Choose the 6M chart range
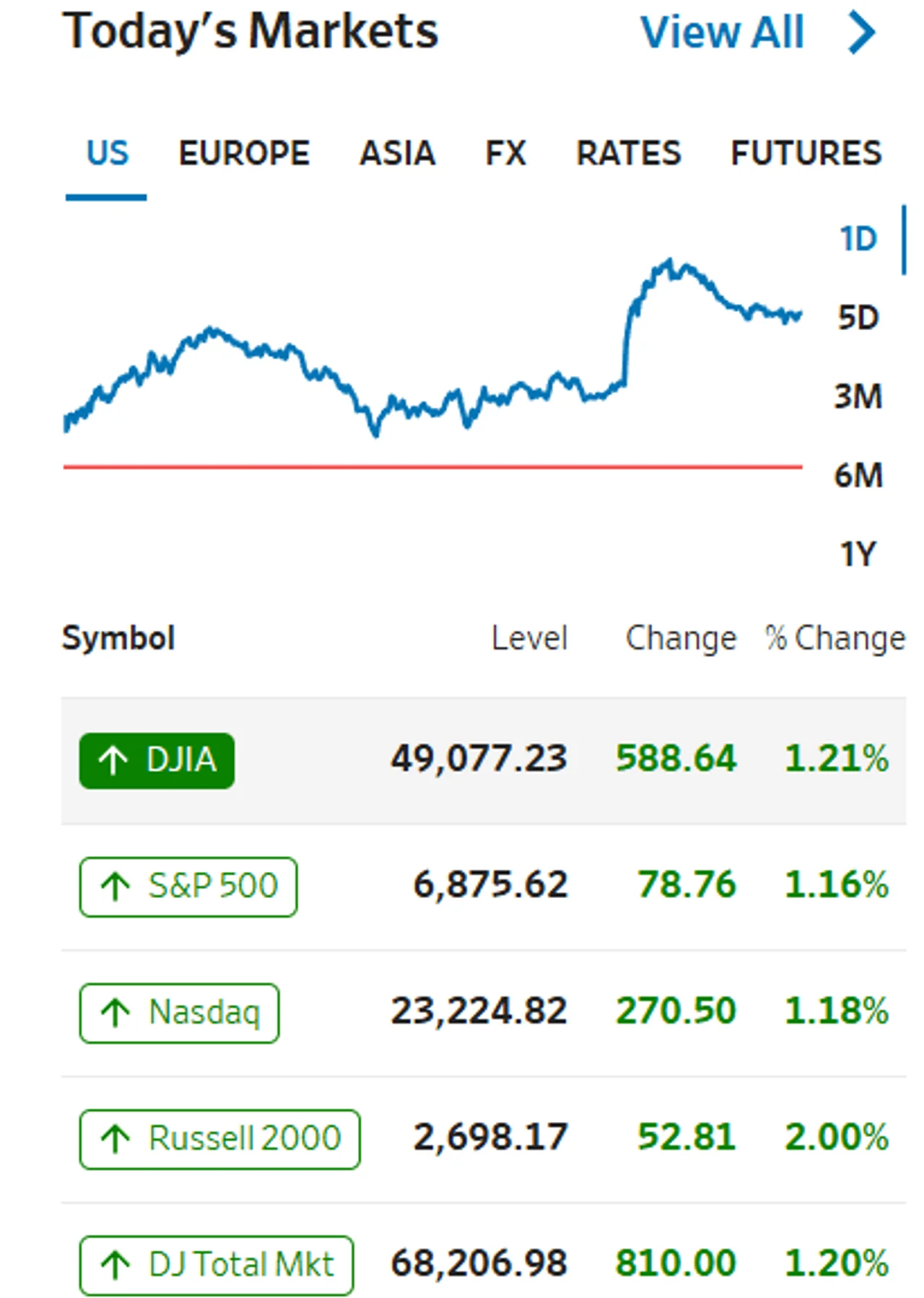The height and width of the screenshot is (1298, 924). (x=858, y=475)
